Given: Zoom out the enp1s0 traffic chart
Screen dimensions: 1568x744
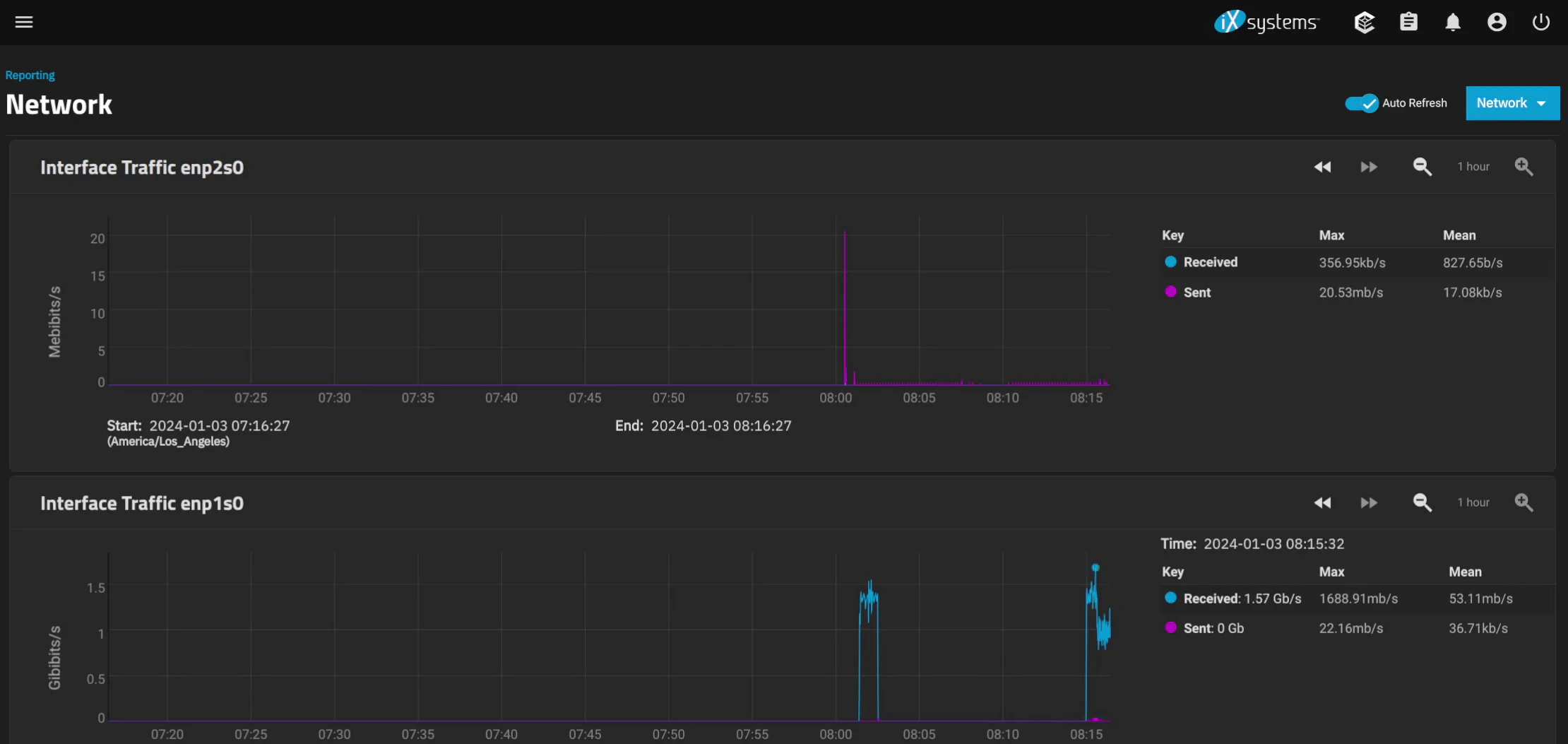Looking at the screenshot, I should point(1422,502).
